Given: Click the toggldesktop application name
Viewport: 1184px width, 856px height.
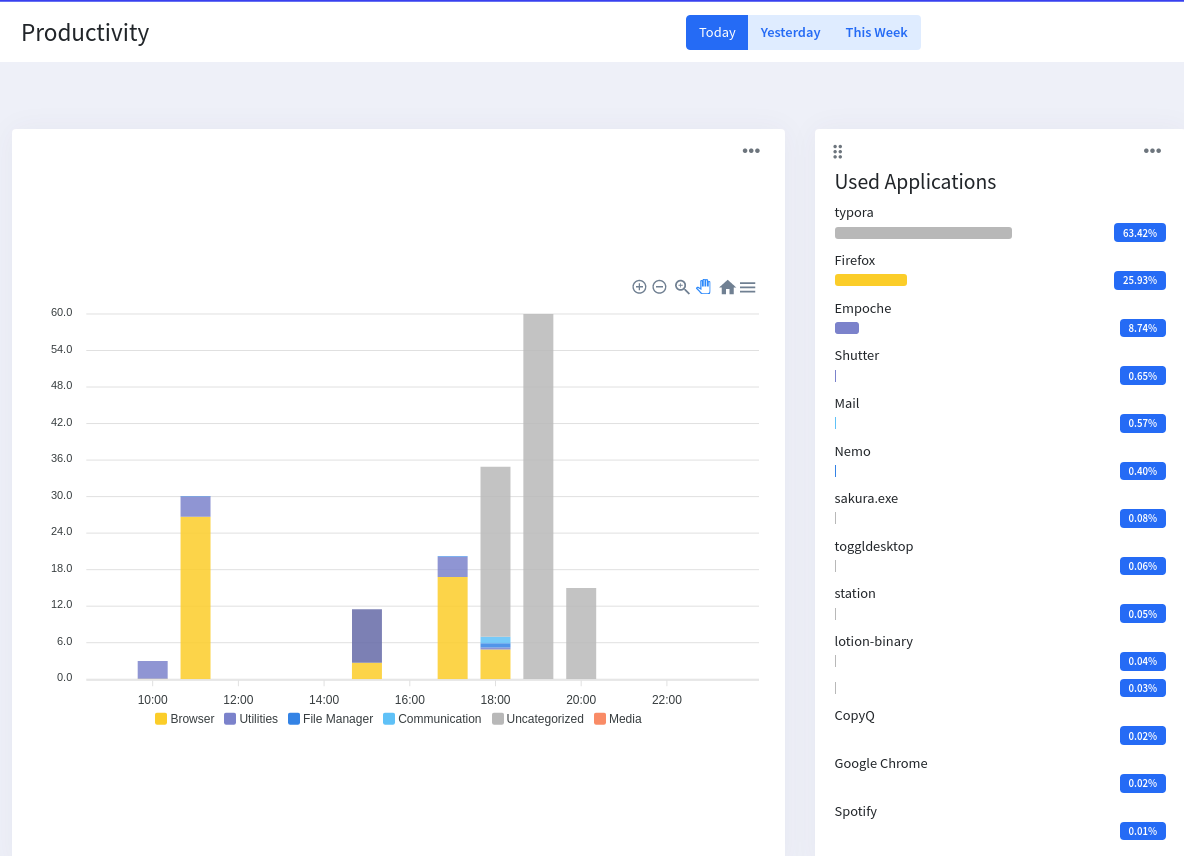Looking at the screenshot, I should [x=874, y=547].
